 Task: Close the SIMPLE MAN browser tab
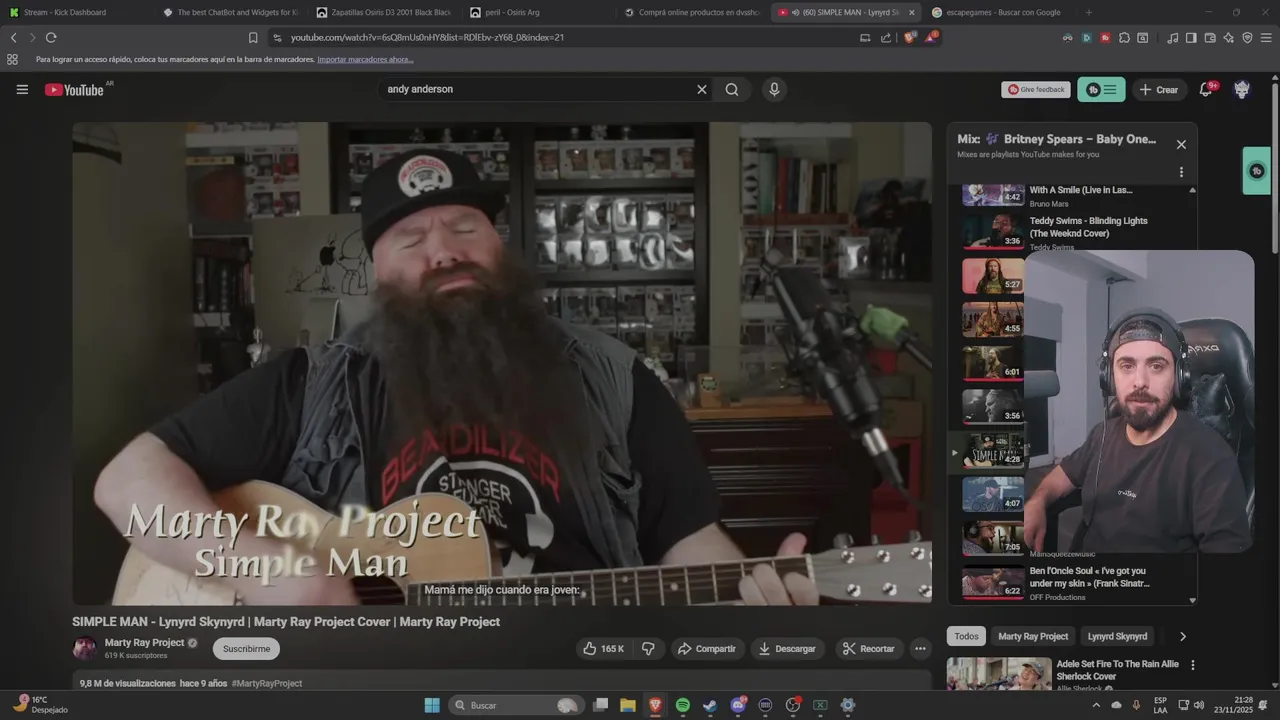point(911,12)
